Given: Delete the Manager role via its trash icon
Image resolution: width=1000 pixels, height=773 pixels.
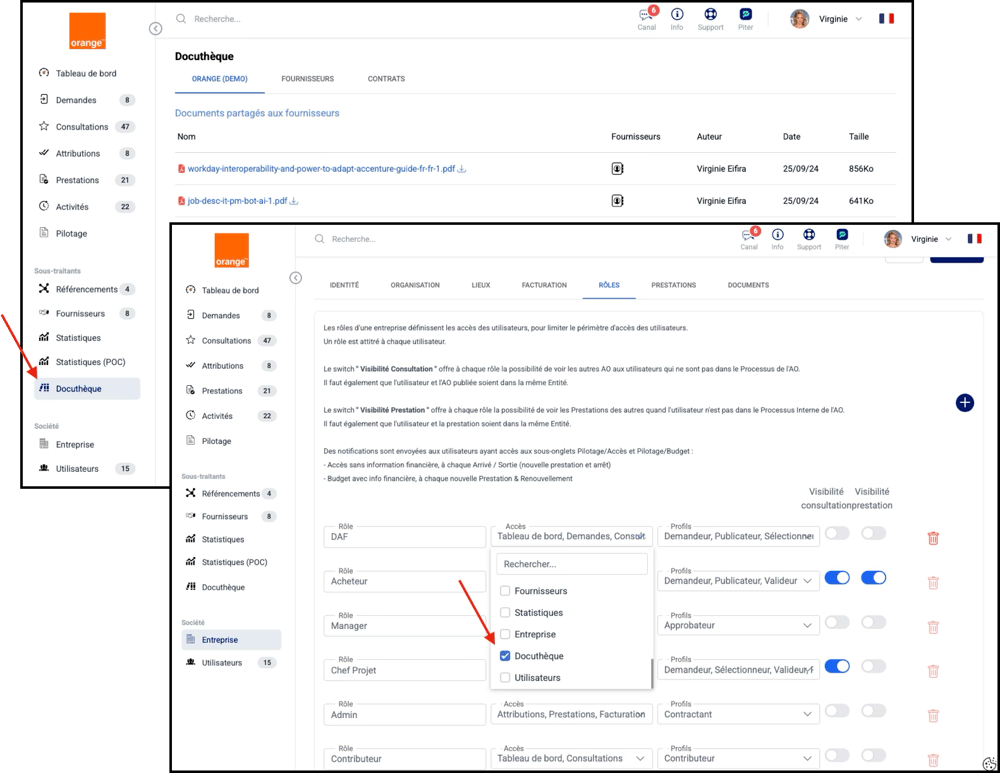Looking at the screenshot, I should 933,627.
